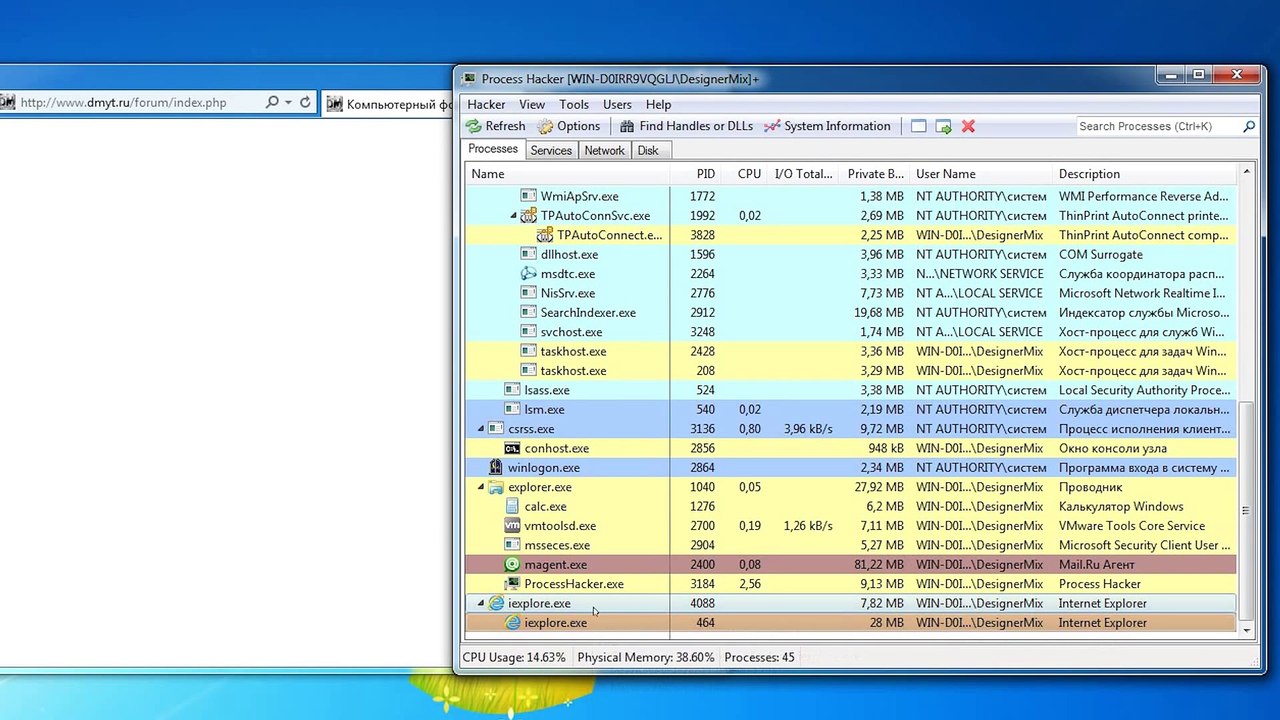Click the ProcessHacker.exe process icon
The height and width of the screenshot is (720, 1280).
pos(513,584)
